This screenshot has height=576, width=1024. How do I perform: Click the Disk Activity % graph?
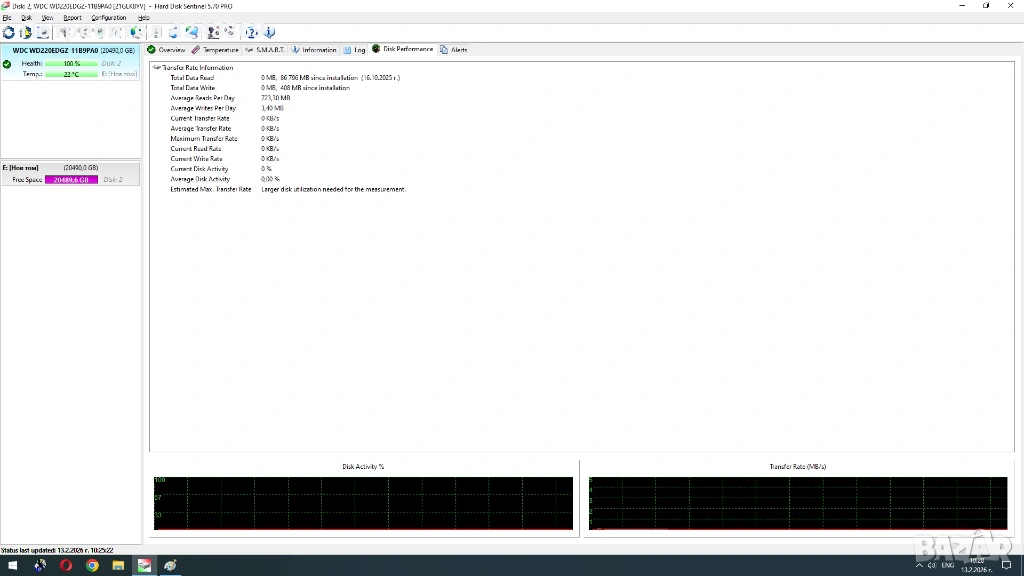(363, 503)
